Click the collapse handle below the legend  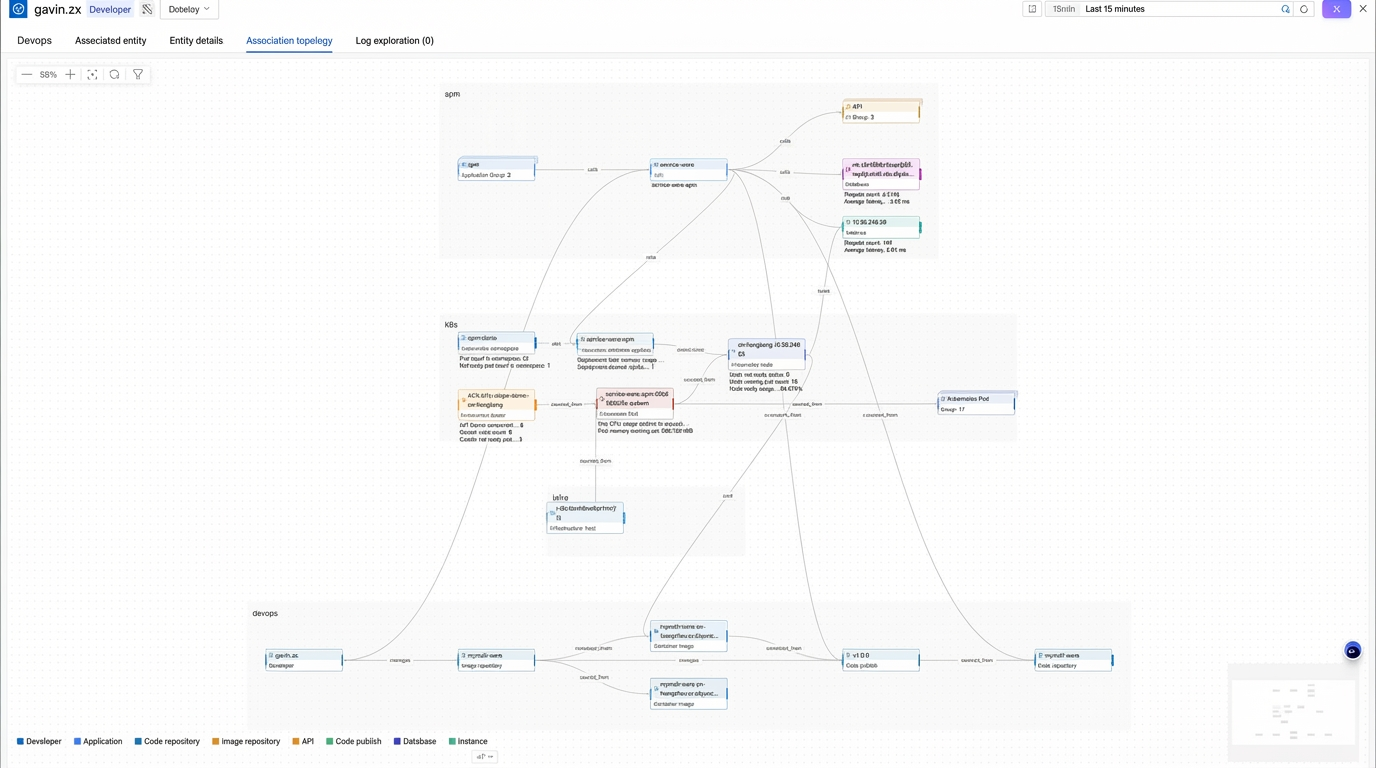tap(484, 757)
